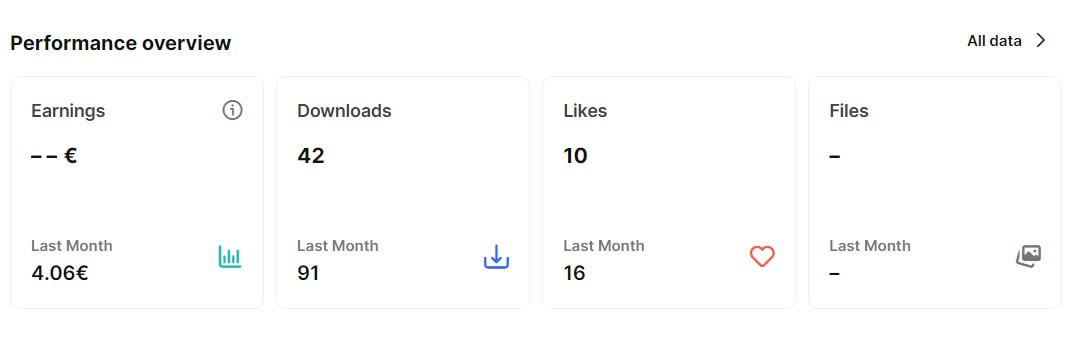
Task: Click Last Month label in Files card
Action: point(869,246)
